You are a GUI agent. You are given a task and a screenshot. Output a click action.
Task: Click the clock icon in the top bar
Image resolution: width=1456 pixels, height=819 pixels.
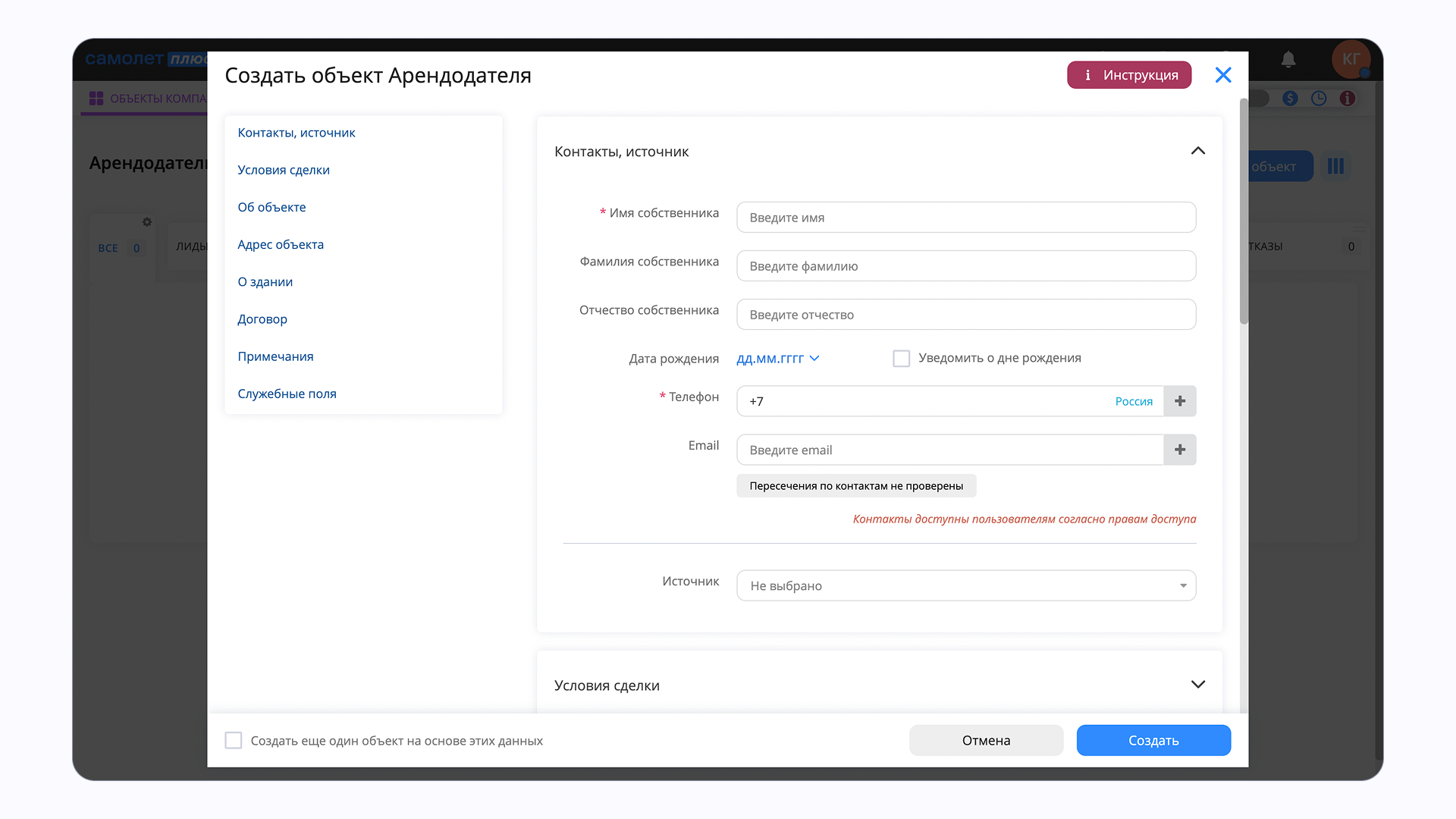1319,99
